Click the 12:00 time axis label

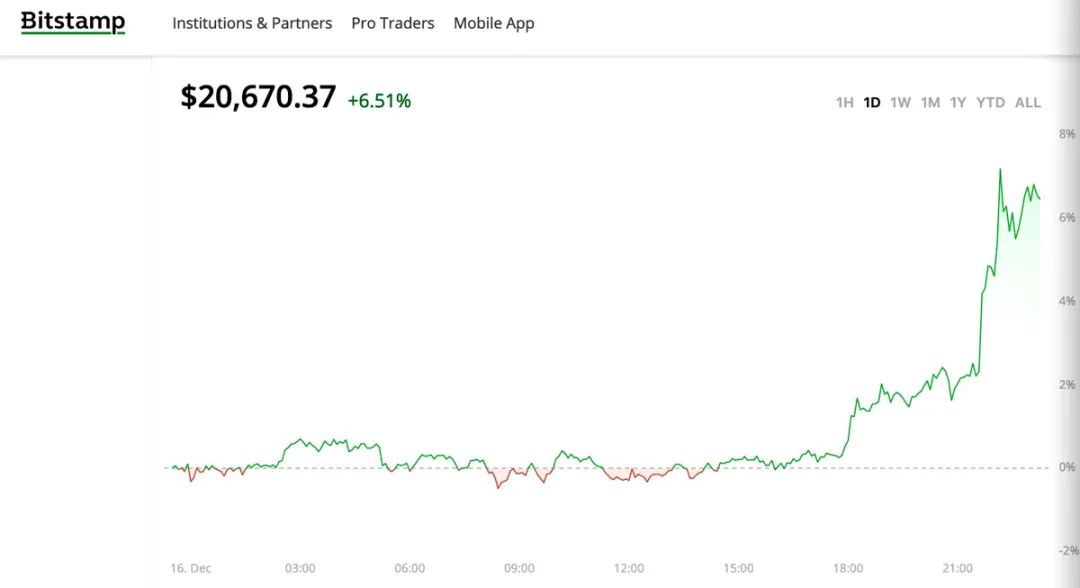(628, 568)
